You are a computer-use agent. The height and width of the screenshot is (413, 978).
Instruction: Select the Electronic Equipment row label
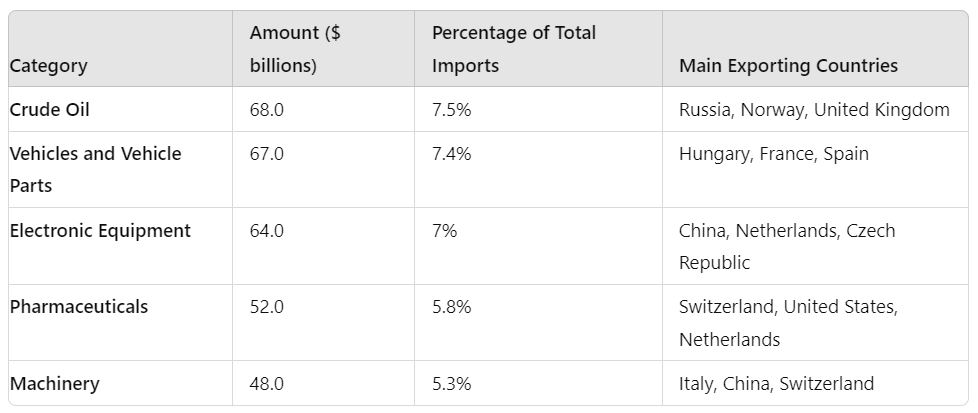coord(100,231)
